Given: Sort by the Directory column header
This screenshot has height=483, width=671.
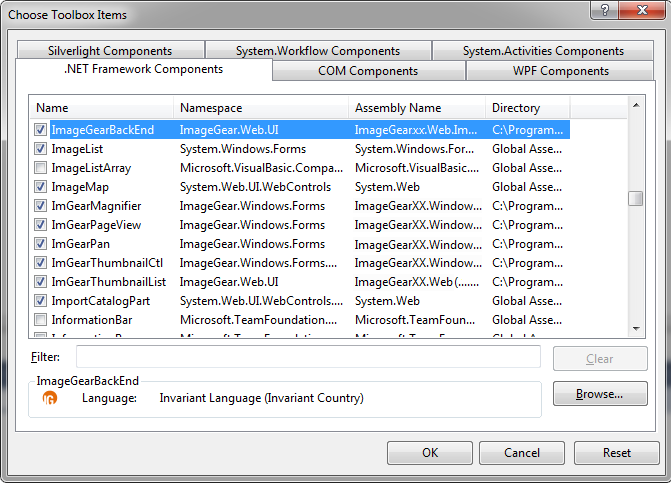Looking at the screenshot, I should (x=528, y=107).
